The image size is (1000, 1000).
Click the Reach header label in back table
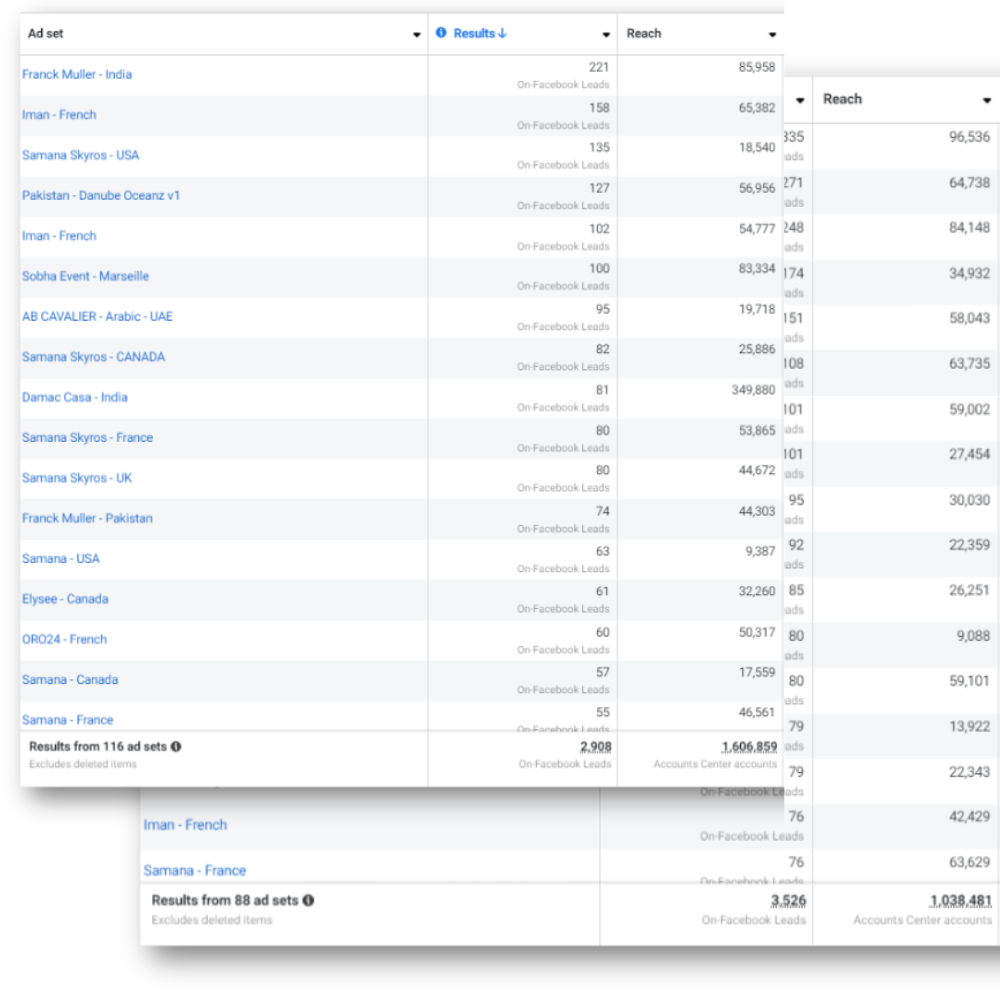pyautogui.click(x=842, y=99)
